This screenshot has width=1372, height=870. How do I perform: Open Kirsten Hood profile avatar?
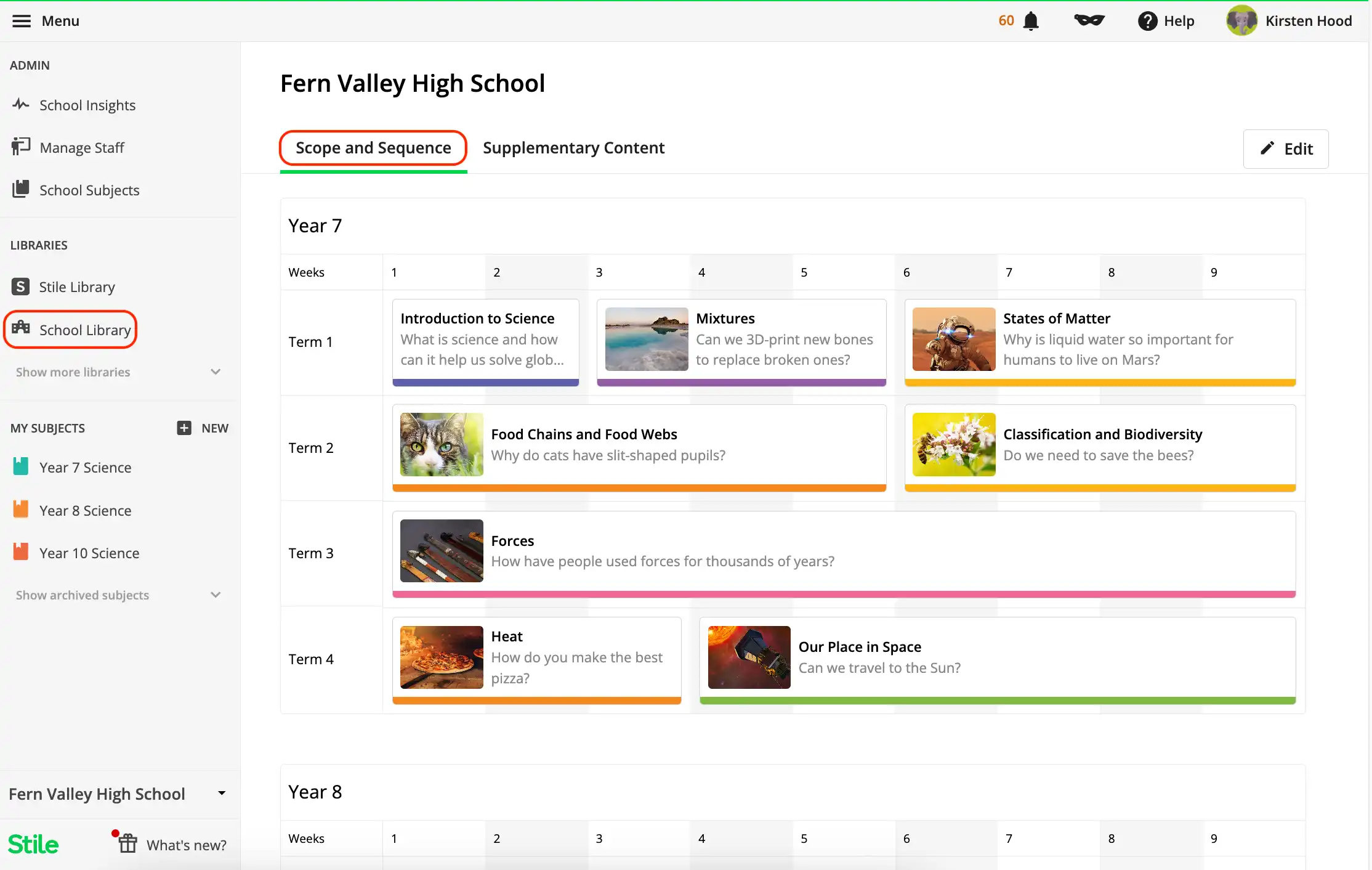pos(1241,21)
